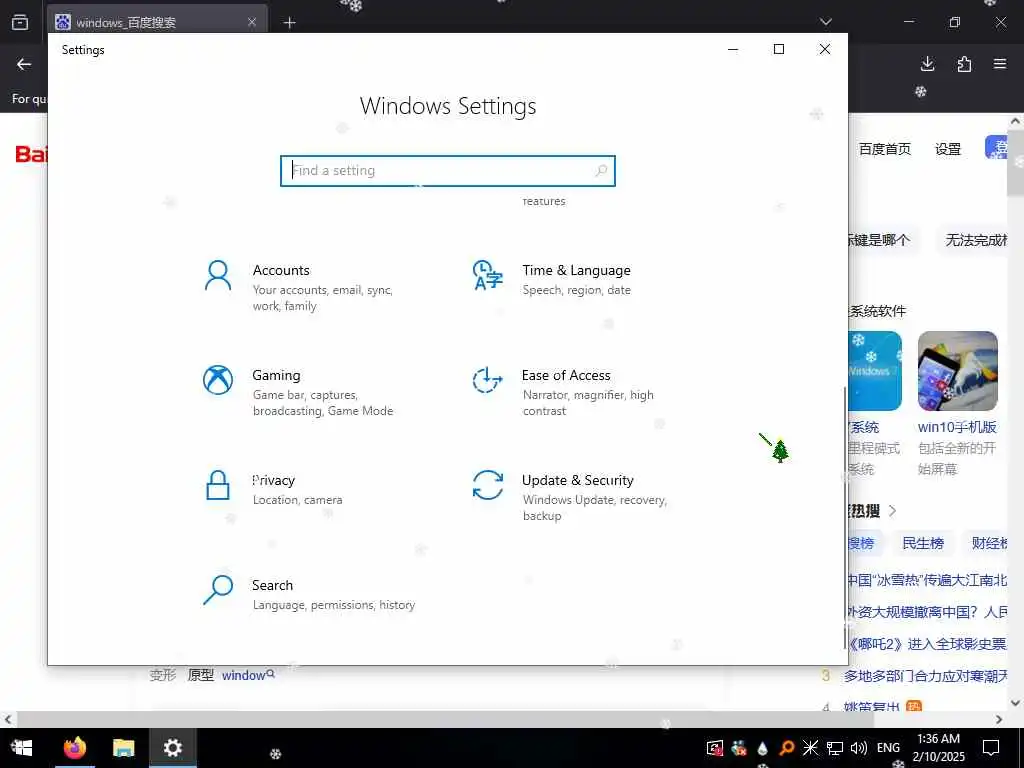Click the water drop tray icon

(x=763, y=748)
